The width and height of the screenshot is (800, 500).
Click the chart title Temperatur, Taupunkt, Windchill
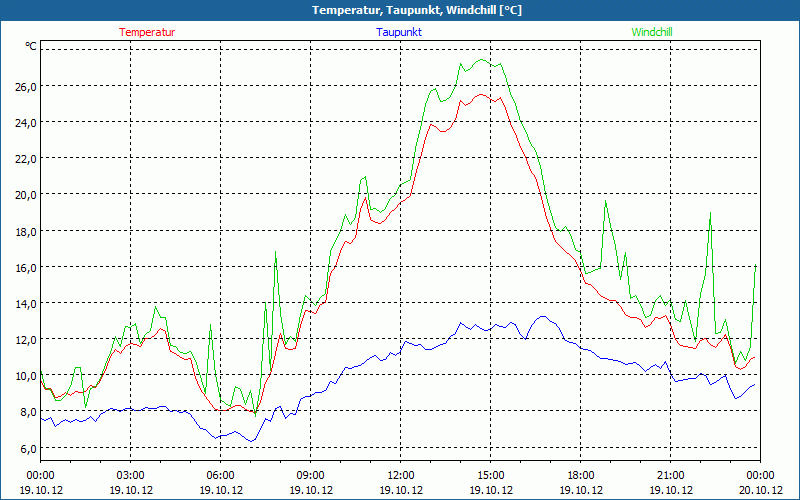[x=417, y=10]
